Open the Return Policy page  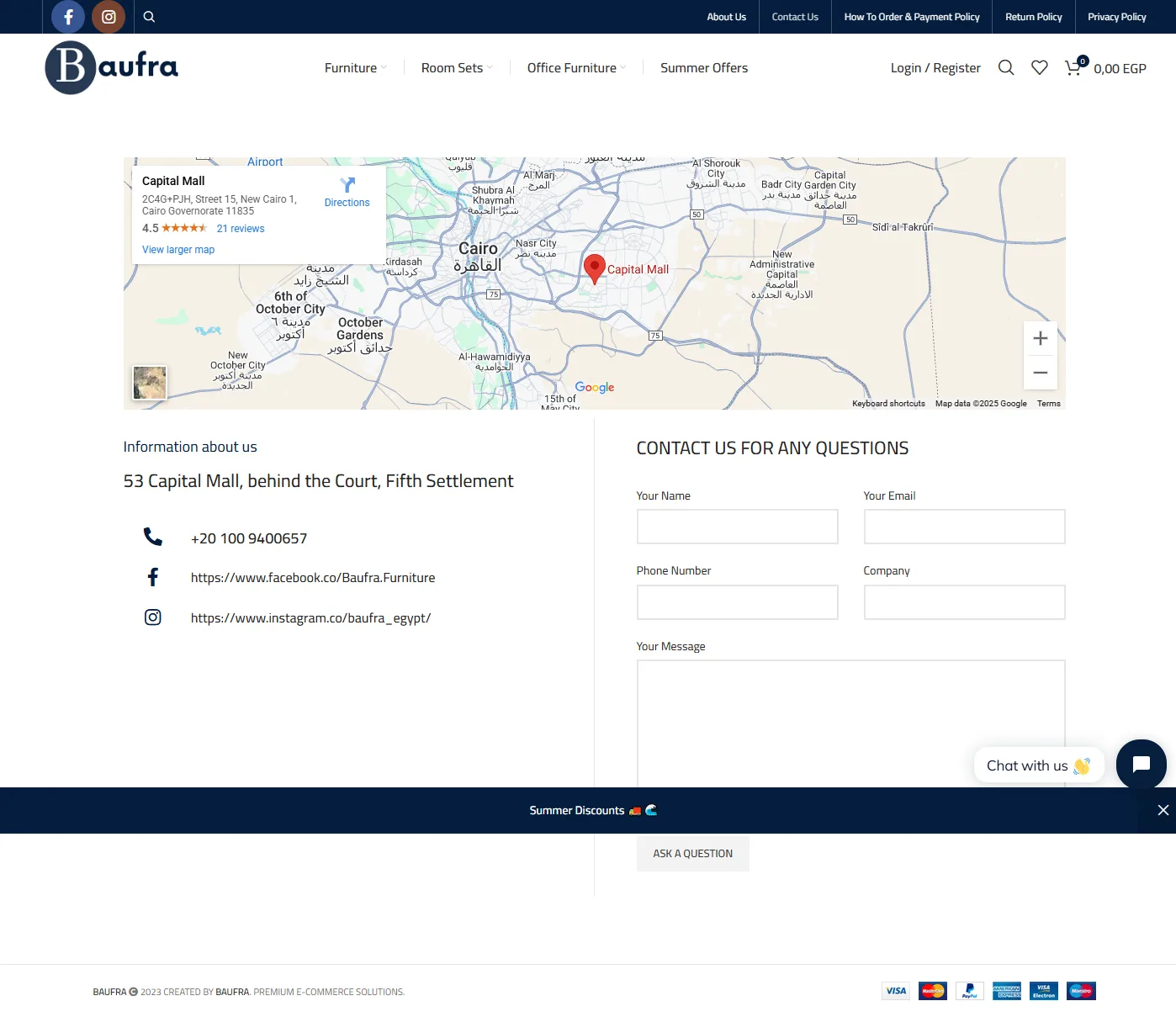[1033, 17]
